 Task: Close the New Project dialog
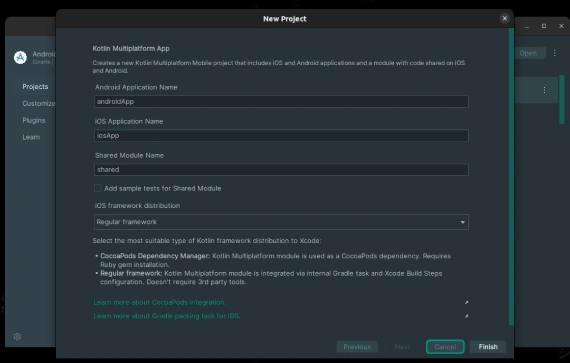(x=504, y=18)
